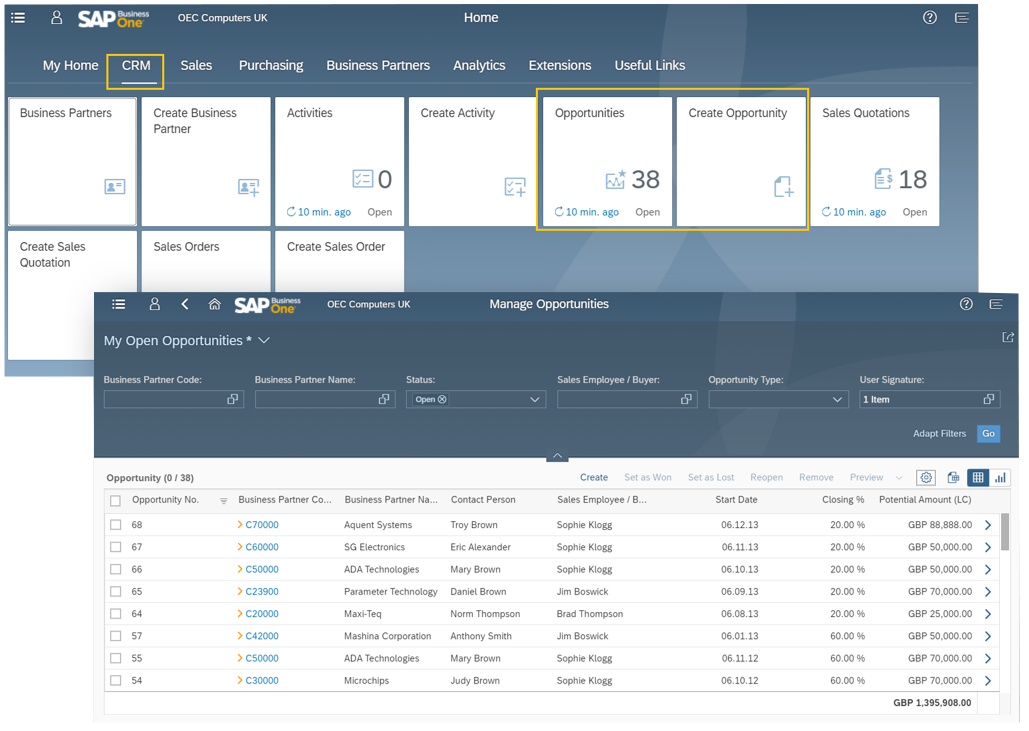The image size is (1029, 731).
Task: Expand the Preview options arrow
Action: coord(899,478)
